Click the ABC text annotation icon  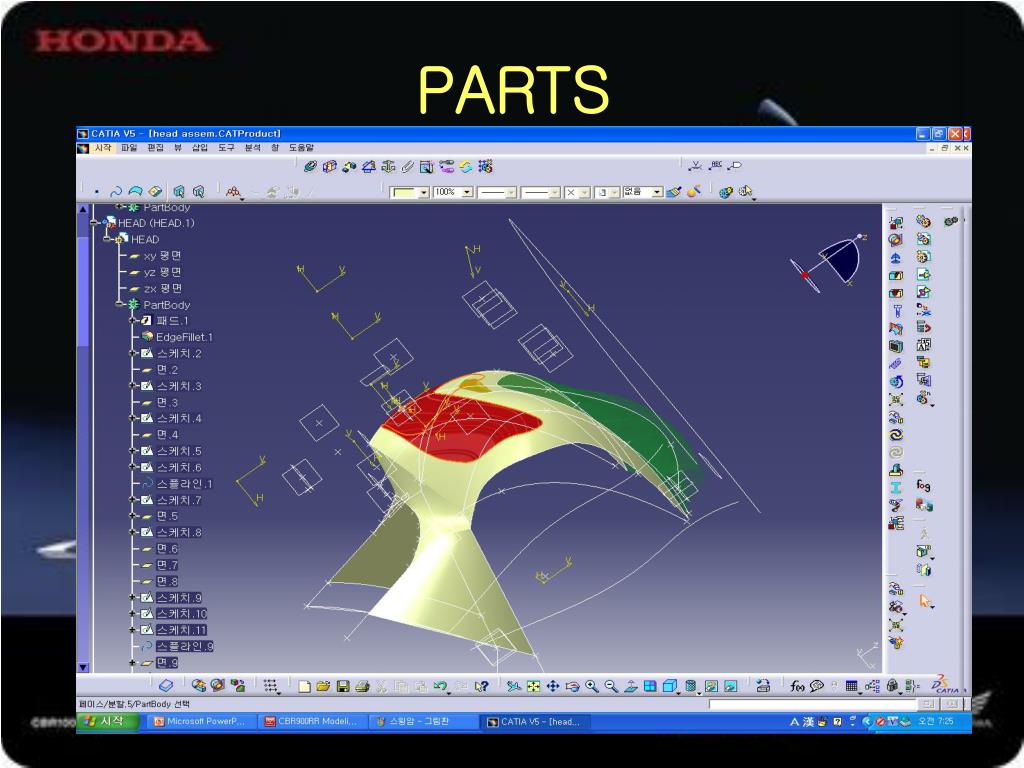click(x=716, y=166)
